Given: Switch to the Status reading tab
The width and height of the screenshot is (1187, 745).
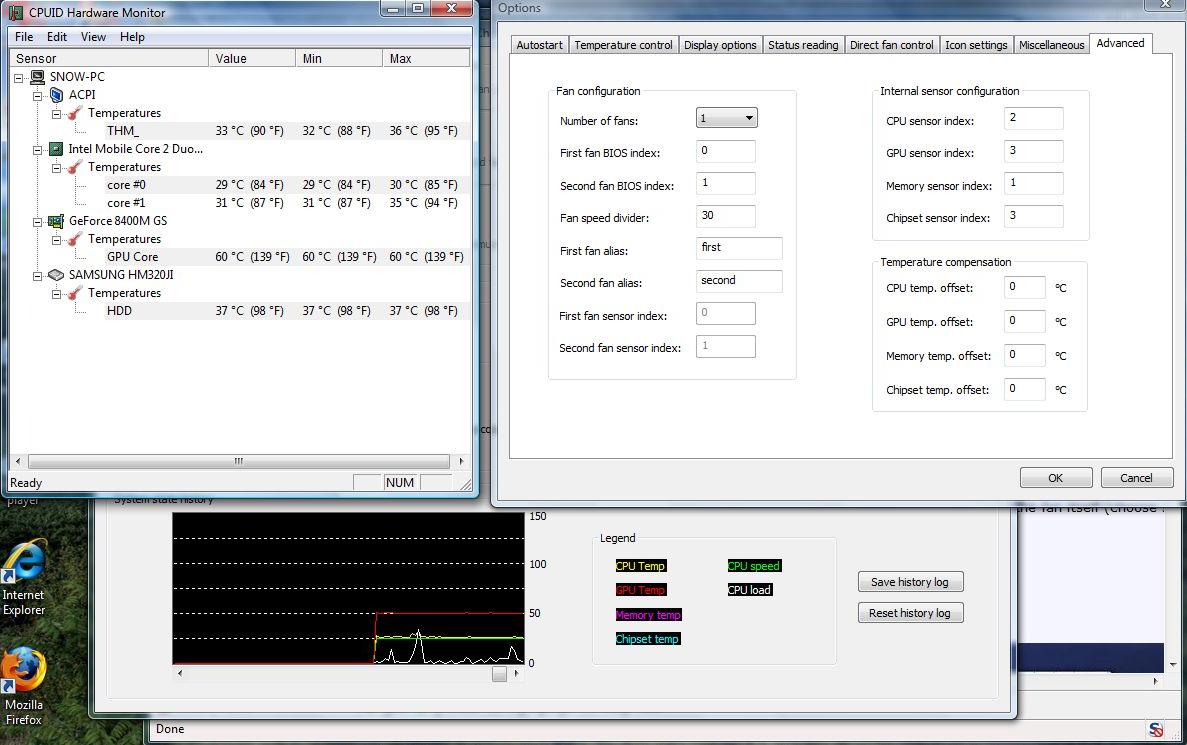Looking at the screenshot, I should 803,45.
